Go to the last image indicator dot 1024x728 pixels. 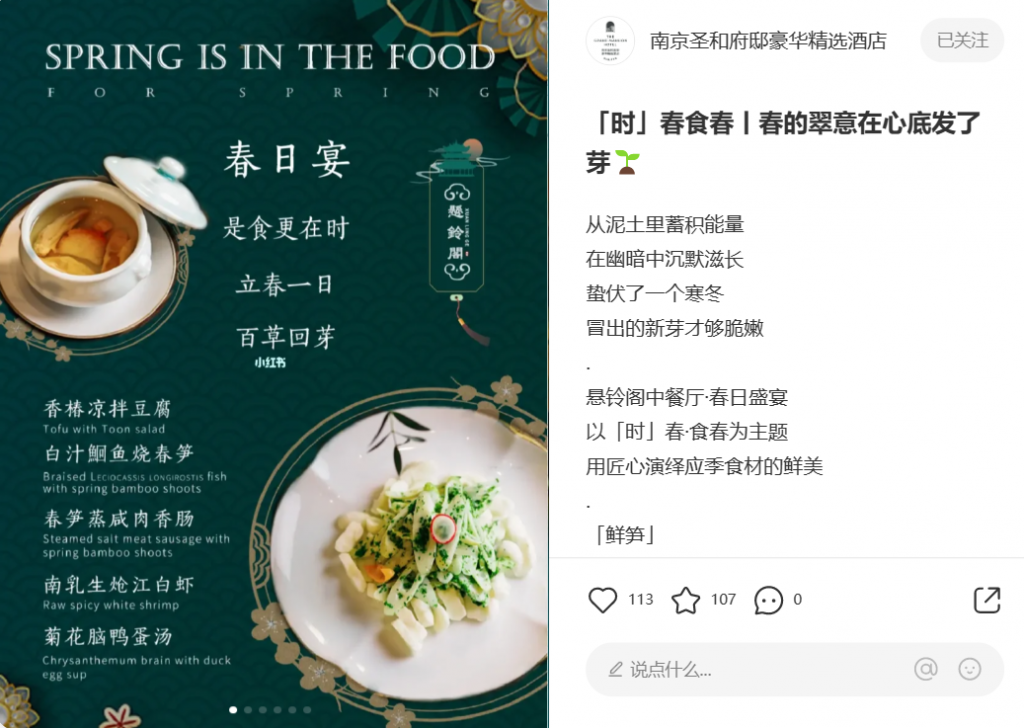[x=307, y=710]
